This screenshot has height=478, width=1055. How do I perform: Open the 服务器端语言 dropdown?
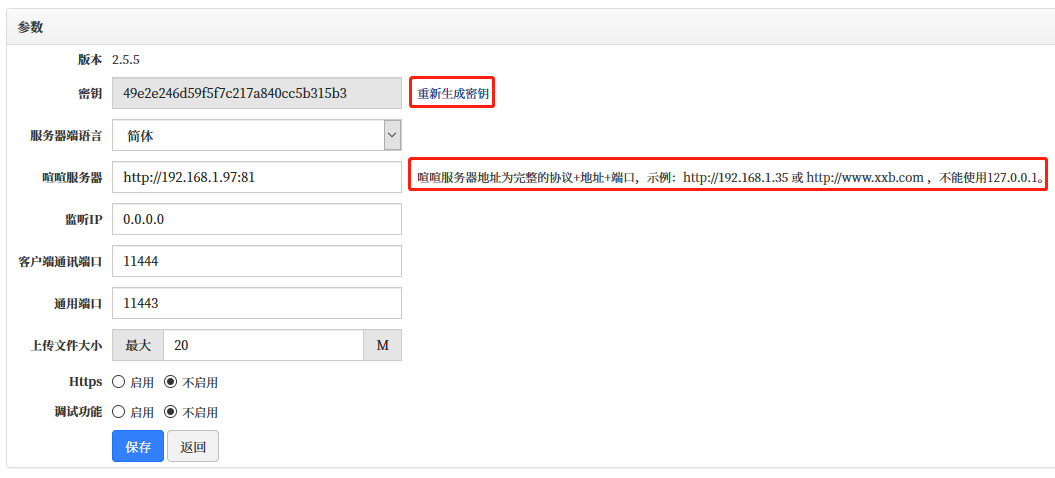(x=256, y=135)
